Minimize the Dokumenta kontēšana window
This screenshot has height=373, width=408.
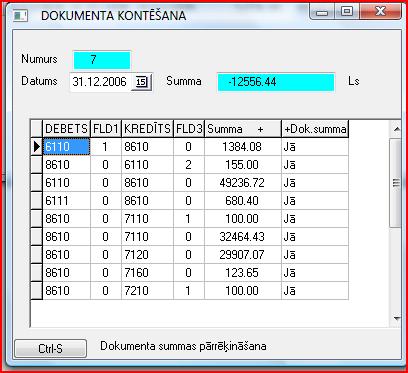(x=322, y=12)
